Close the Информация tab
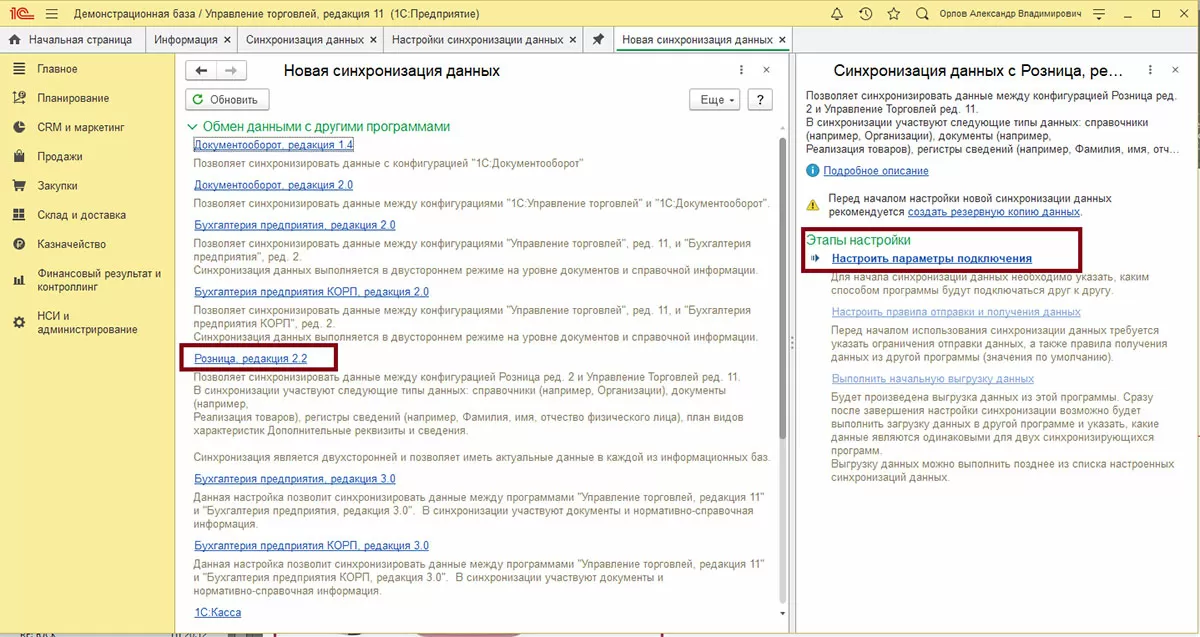1200x637 pixels. click(228, 40)
